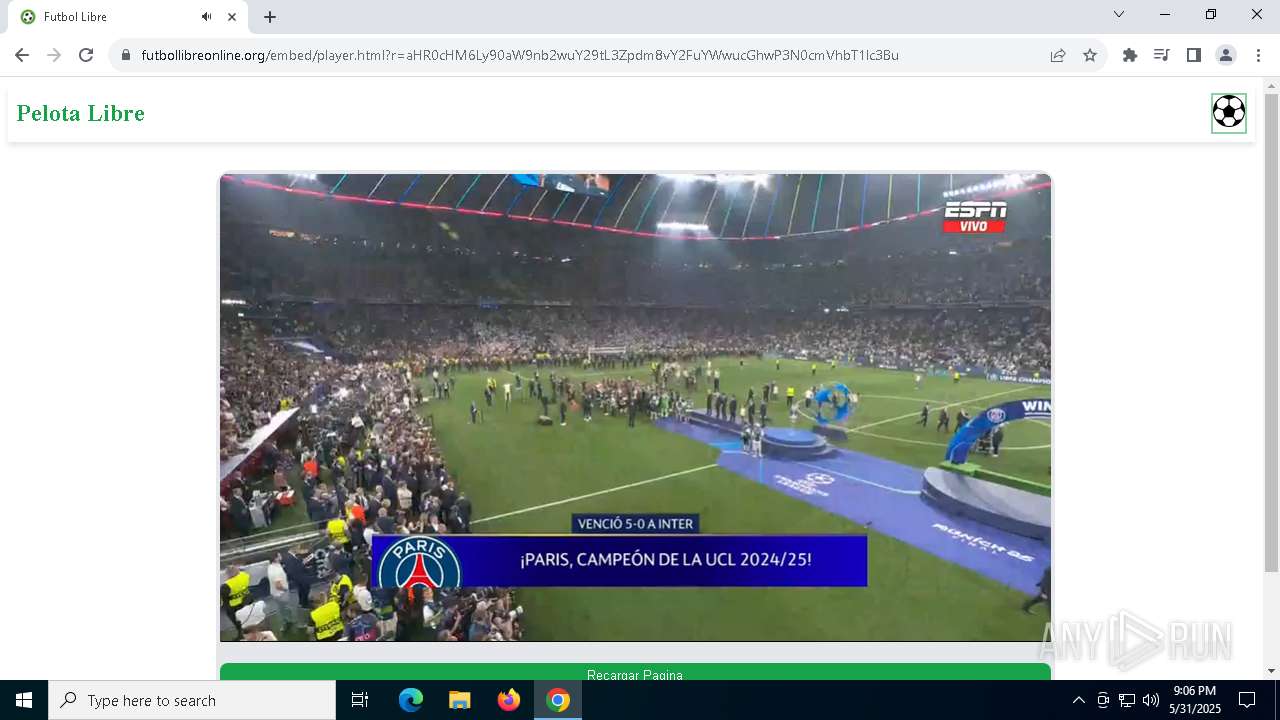Launch Firefox from the taskbar
The height and width of the screenshot is (720, 1280).
pyautogui.click(x=509, y=700)
